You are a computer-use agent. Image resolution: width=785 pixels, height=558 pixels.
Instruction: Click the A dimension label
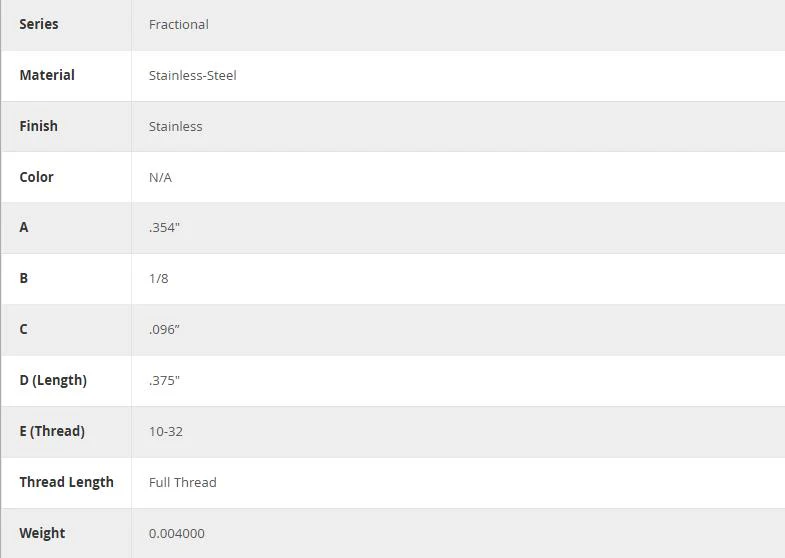pyautogui.click(x=24, y=227)
